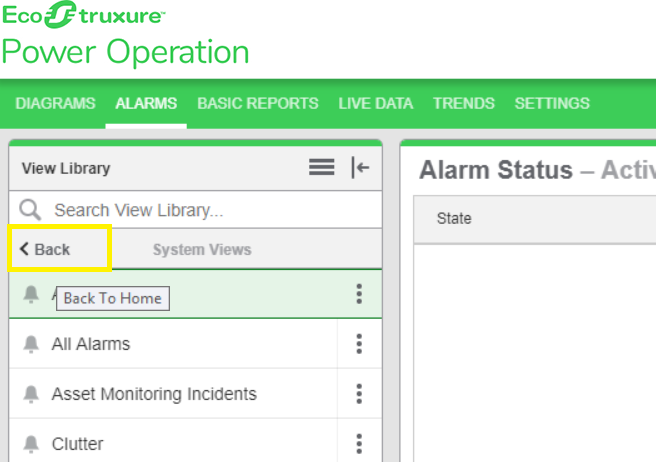Click the bell icon beside Asset Monitoring Incidents
Image resolution: width=656 pixels, height=462 pixels.
tap(31, 394)
